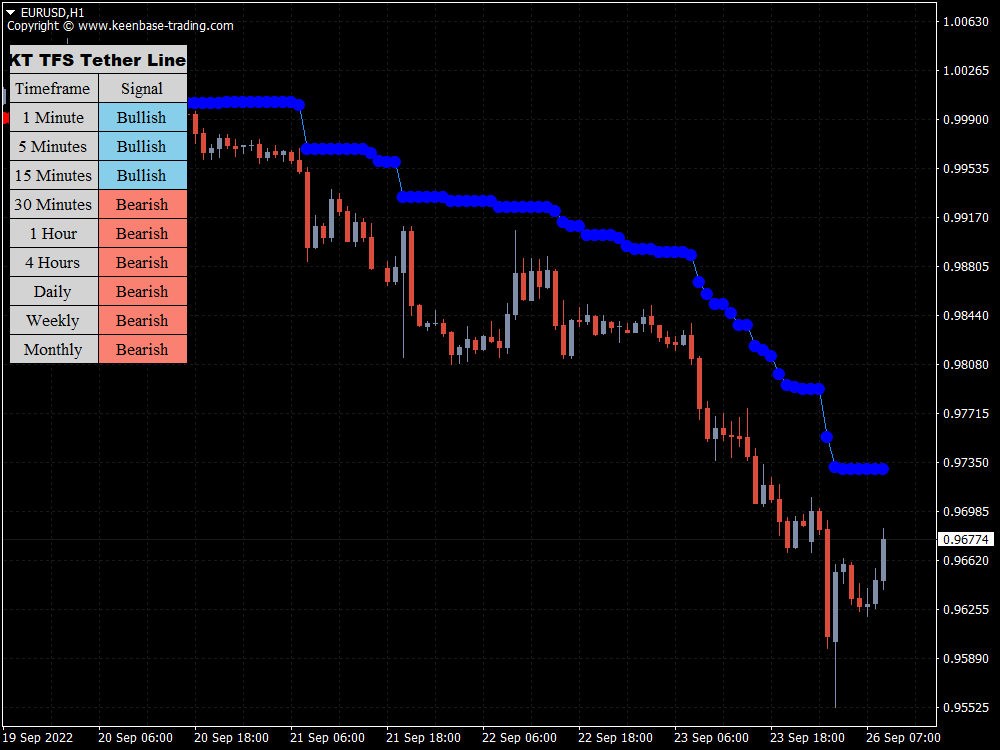Click the 26 Sep 07:00 time label
This screenshot has width=1000, height=750.
903,738
